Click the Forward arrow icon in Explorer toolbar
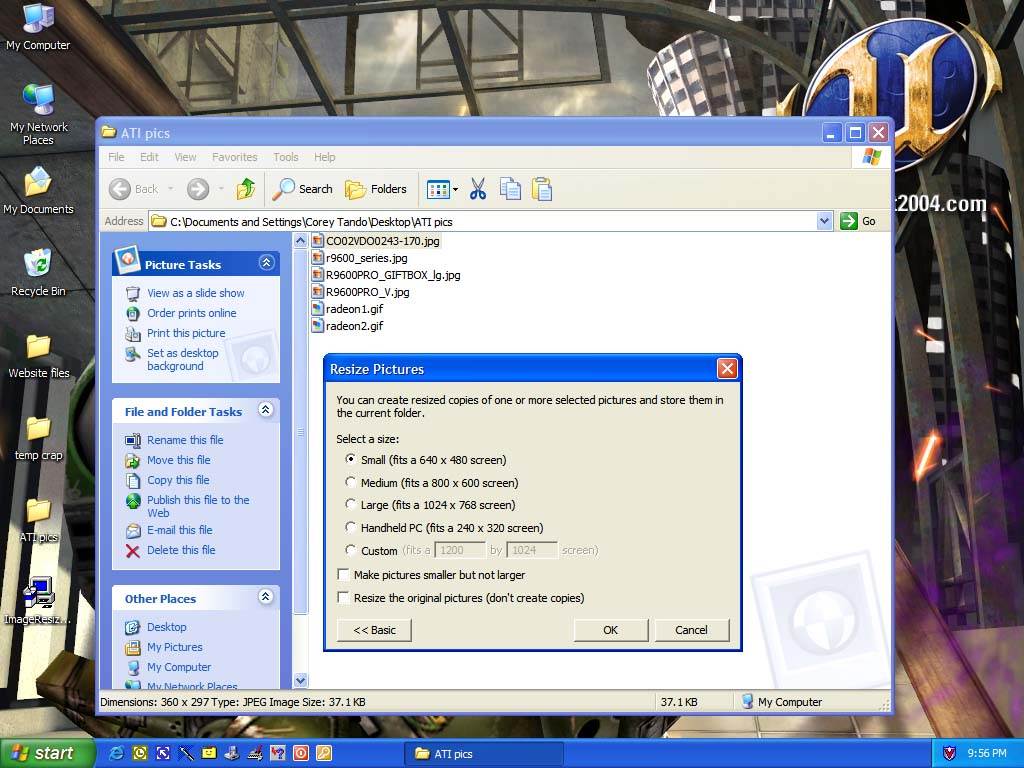Screen dimensions: 1024x768 [x=198, y=189]
